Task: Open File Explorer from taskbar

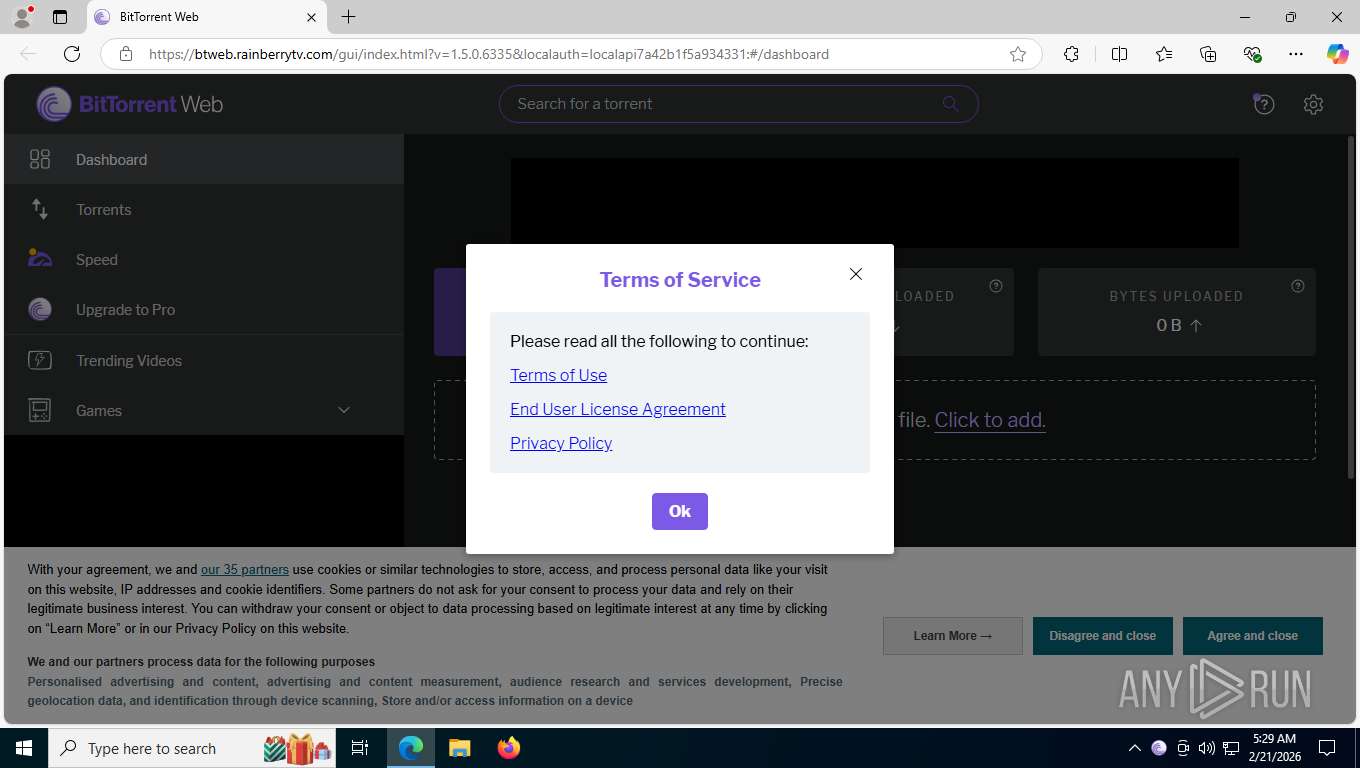Action: (459, 748)
